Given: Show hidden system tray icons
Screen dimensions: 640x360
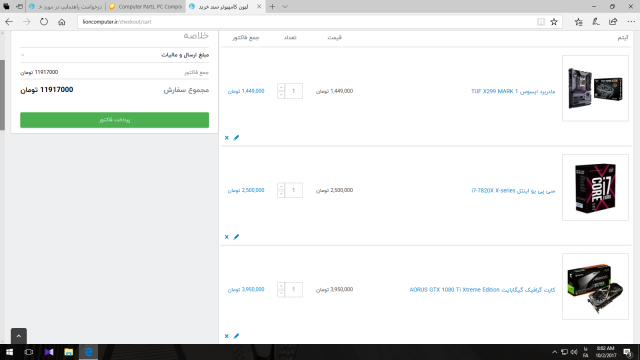Looking at the screenshot, I should 554,352.
